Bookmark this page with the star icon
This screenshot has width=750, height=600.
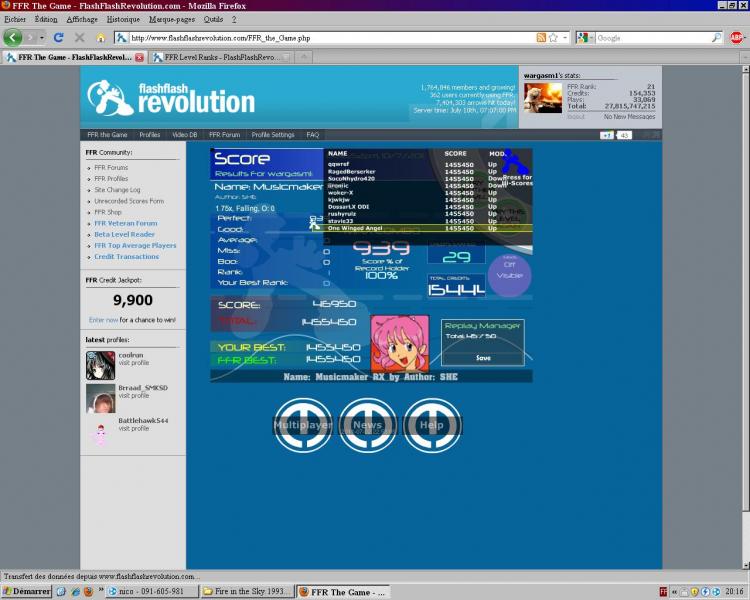553,38
